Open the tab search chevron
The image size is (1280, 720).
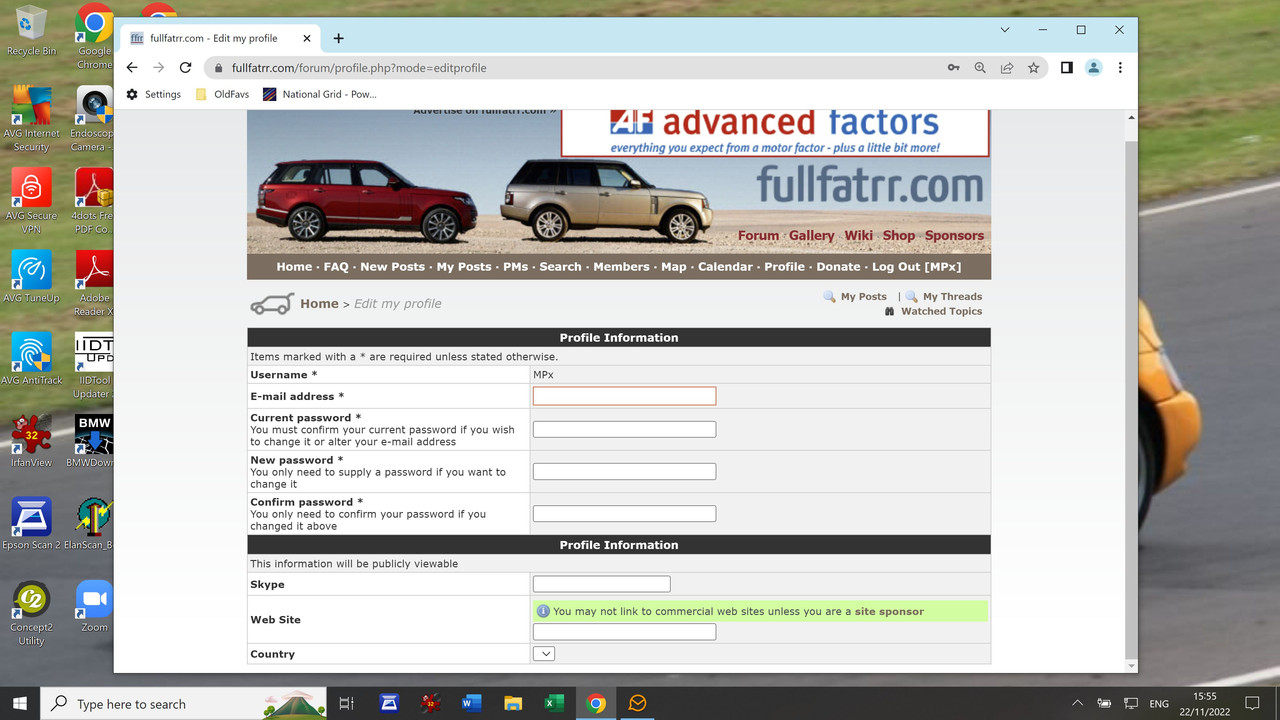(x=1005, y=30)
